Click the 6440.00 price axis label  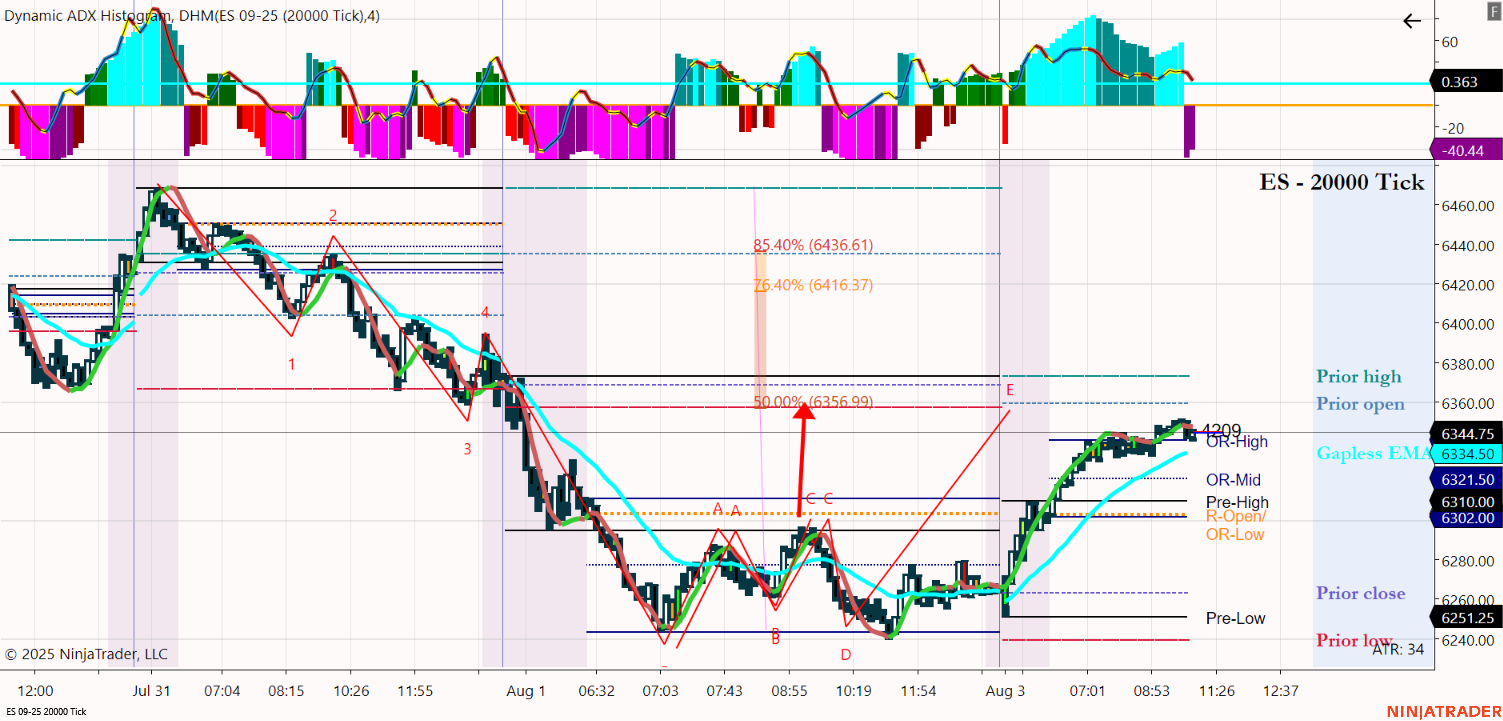pyautogui.click(x=1468, y=245)
